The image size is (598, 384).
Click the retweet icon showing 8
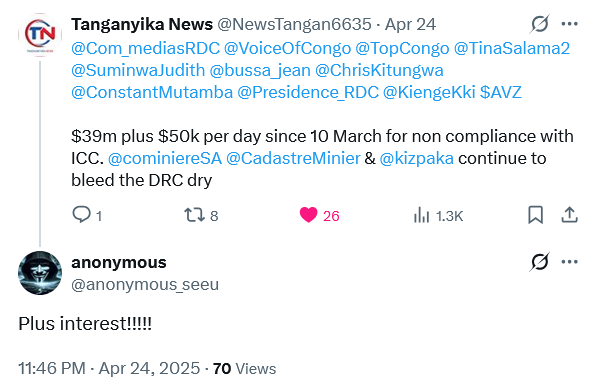pos(195,215)
